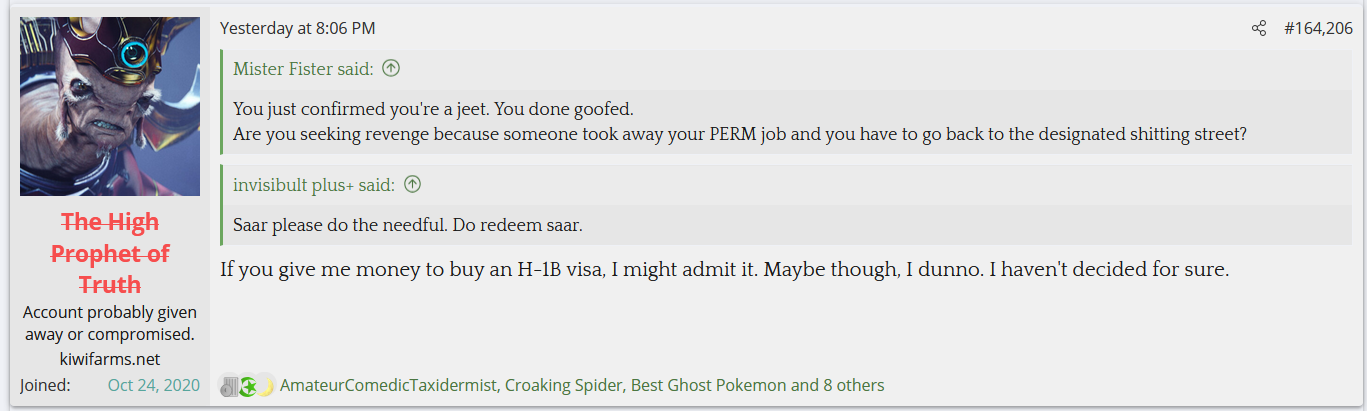Viewport: 1367px width, 411px height.
Task: Click the 'Yesterday at 8:06 PM' timestamp
Action: pos(298,29)
